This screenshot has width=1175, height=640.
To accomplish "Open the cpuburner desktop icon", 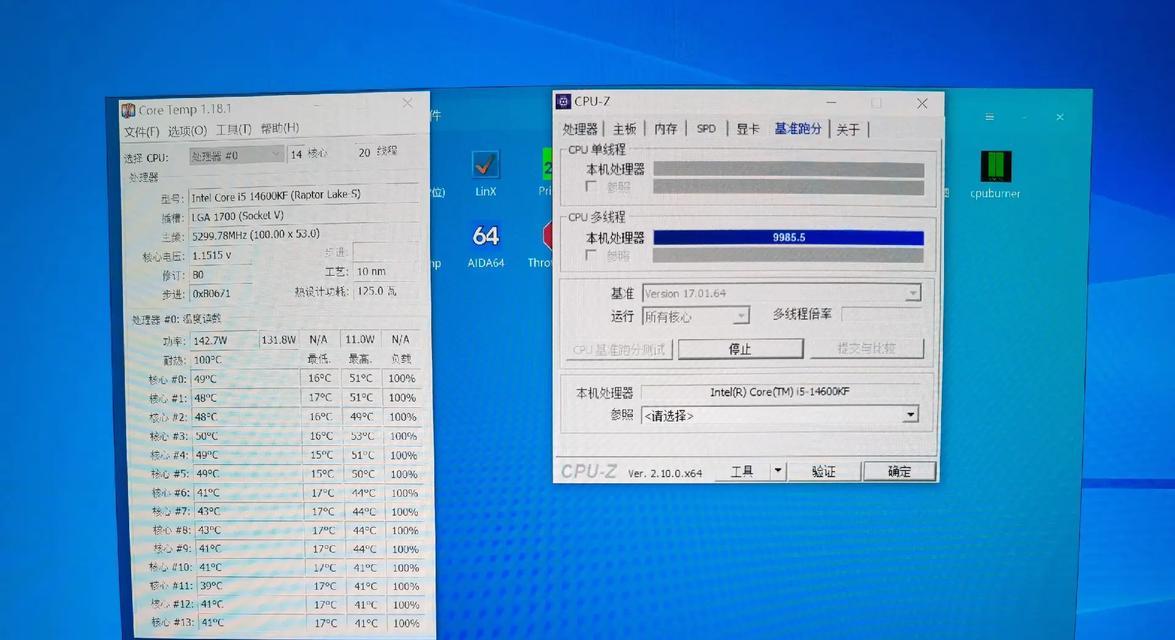I will pyautogui.click(x=995, y=175).
